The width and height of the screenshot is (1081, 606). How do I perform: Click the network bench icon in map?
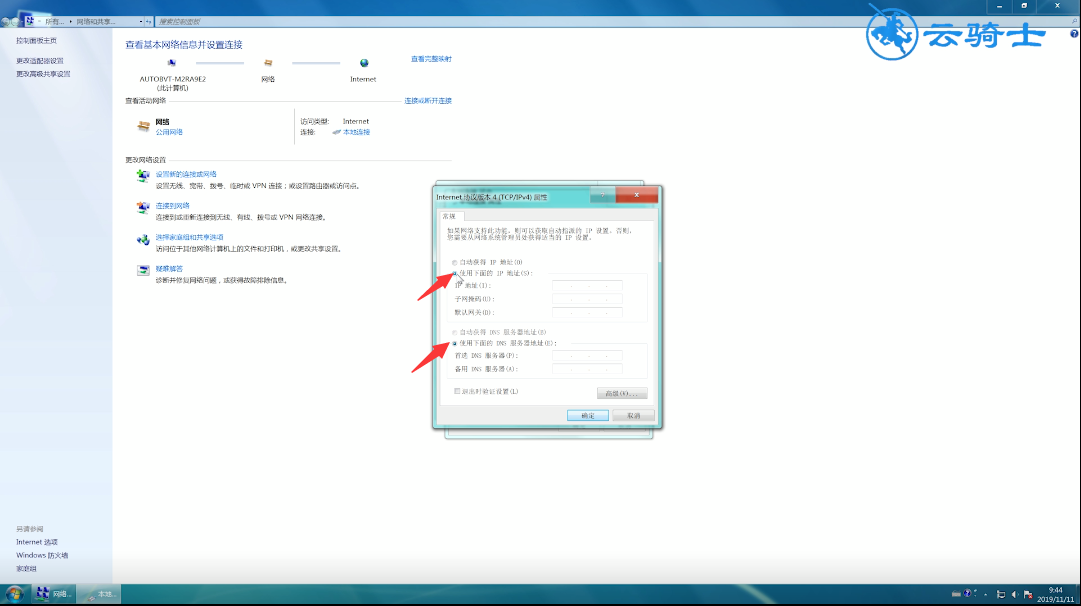(268, 63)
